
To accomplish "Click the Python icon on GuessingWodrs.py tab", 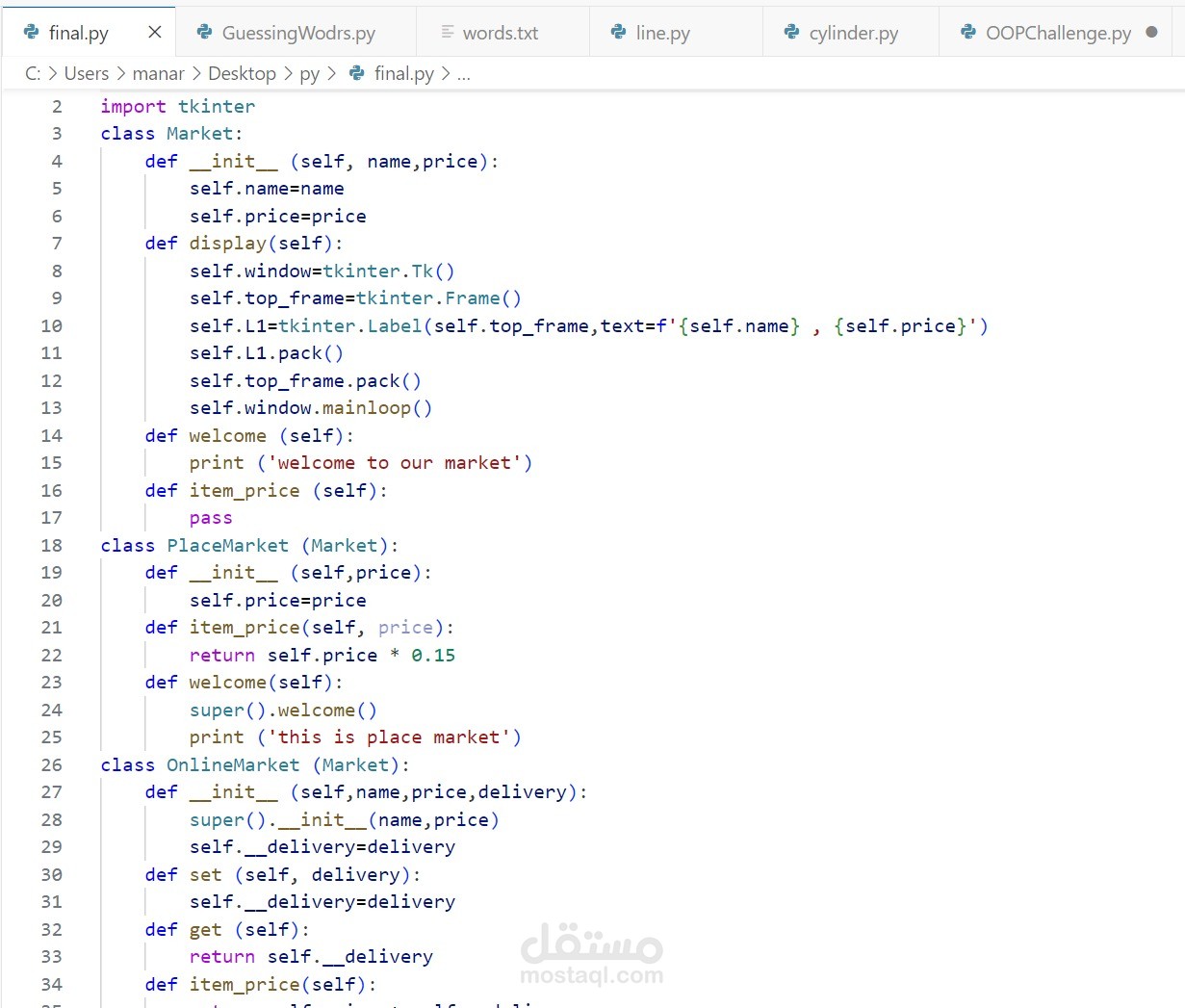I will 204,33.
